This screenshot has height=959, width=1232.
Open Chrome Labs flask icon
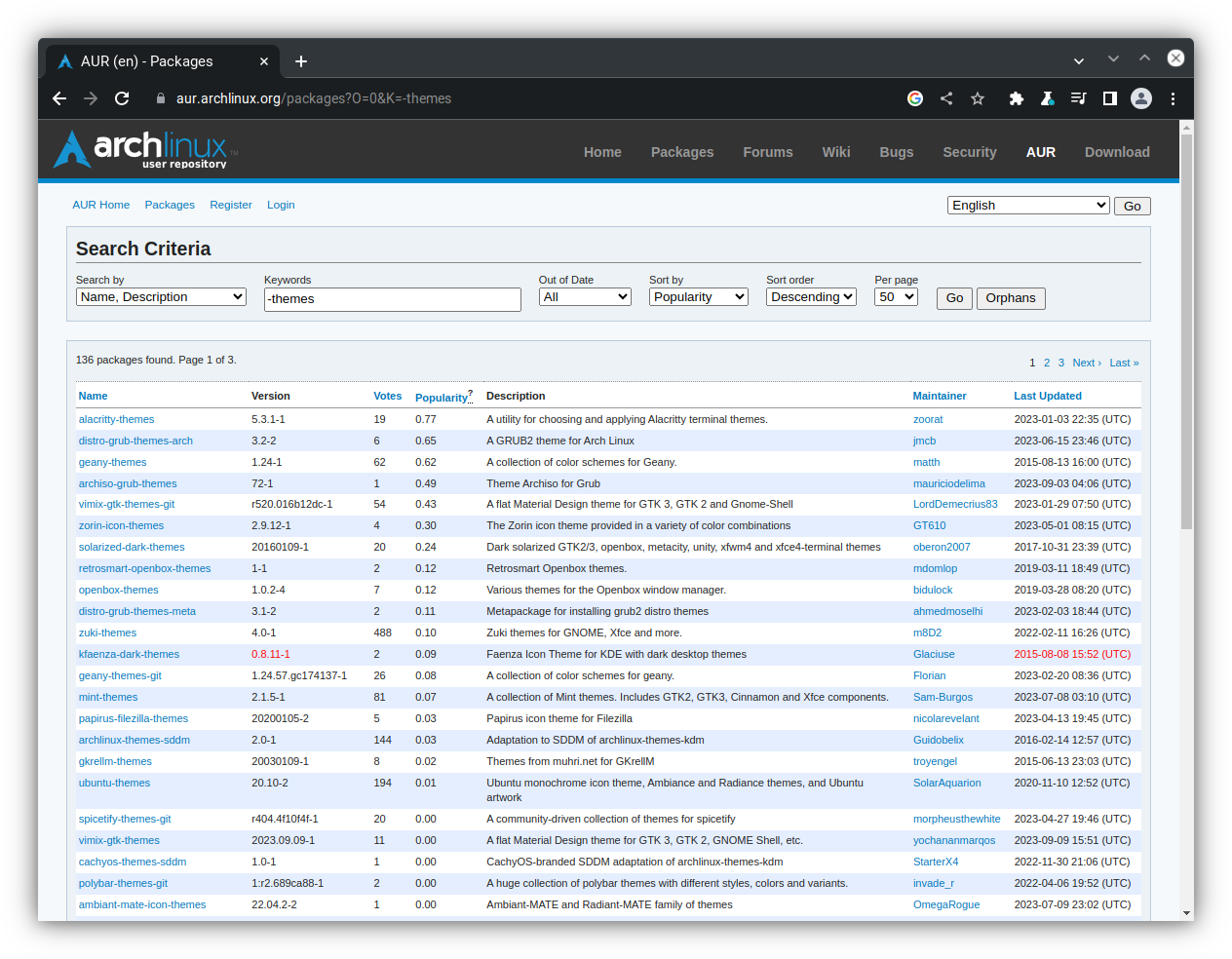click(x=1047, y=98)
